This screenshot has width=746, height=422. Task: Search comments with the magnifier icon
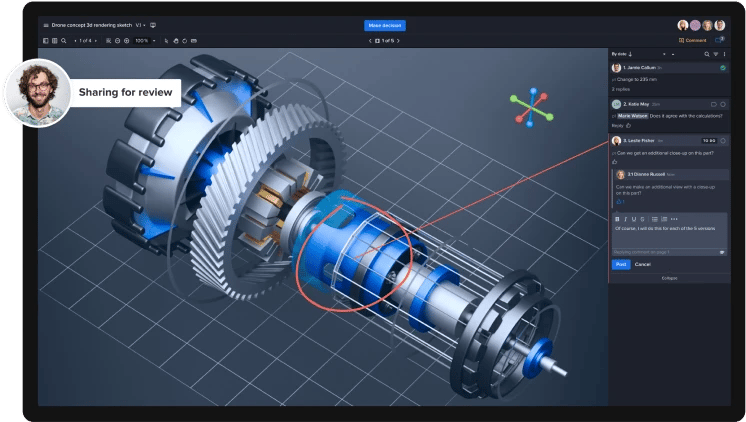tap(706, 53)
